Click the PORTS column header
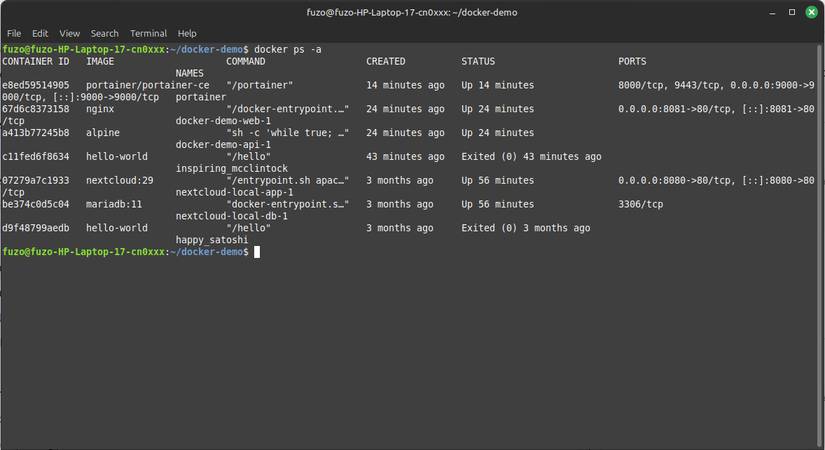The height and width of the screenshot is (450, 825). point(632,62)
